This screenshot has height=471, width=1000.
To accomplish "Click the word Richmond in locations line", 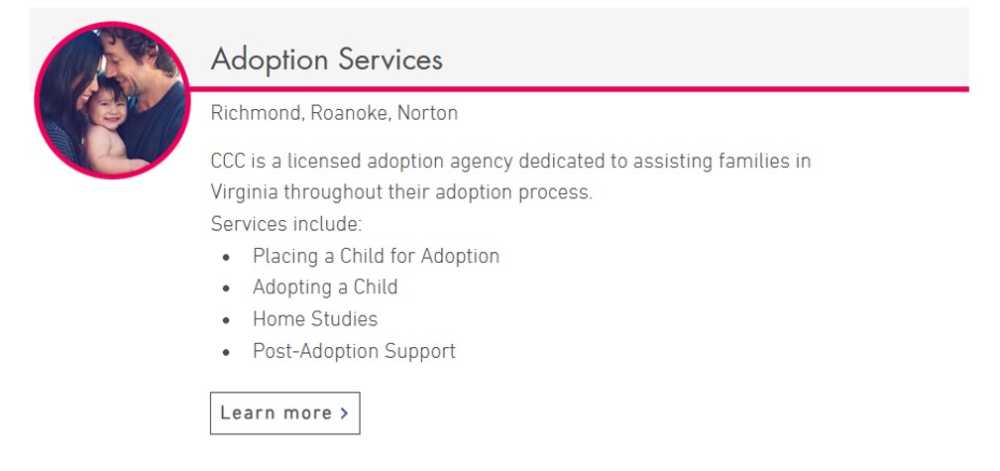I will point(254,113).
